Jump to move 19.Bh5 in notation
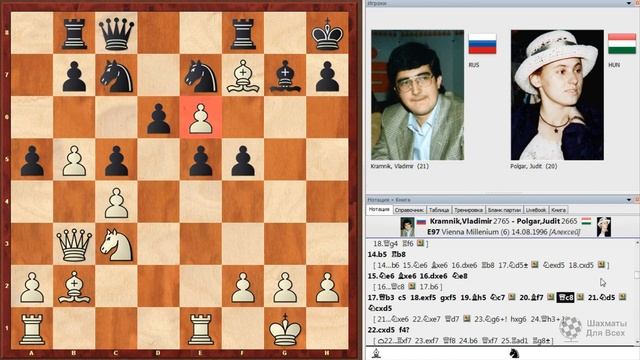This screenshot has height=360, width=640. click(473, 298)
